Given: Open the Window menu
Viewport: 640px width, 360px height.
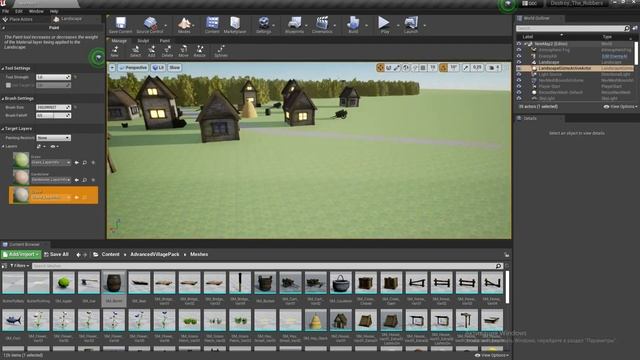Looking at the screenshot, I should (x=36, y=11).
